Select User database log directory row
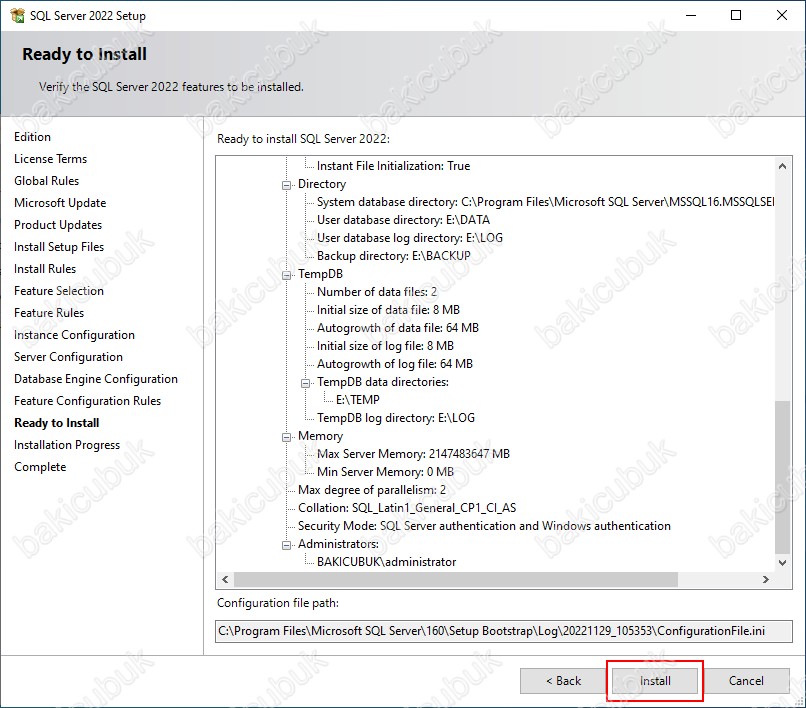806x708 pixels. pyautogui.click(x=410, y=238)
